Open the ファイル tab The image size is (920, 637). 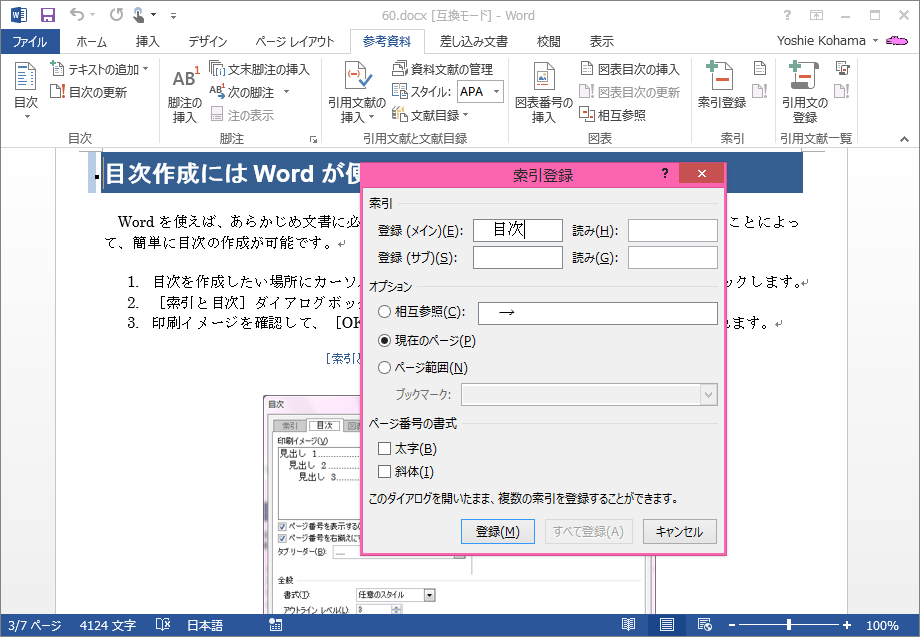[30, 42]
